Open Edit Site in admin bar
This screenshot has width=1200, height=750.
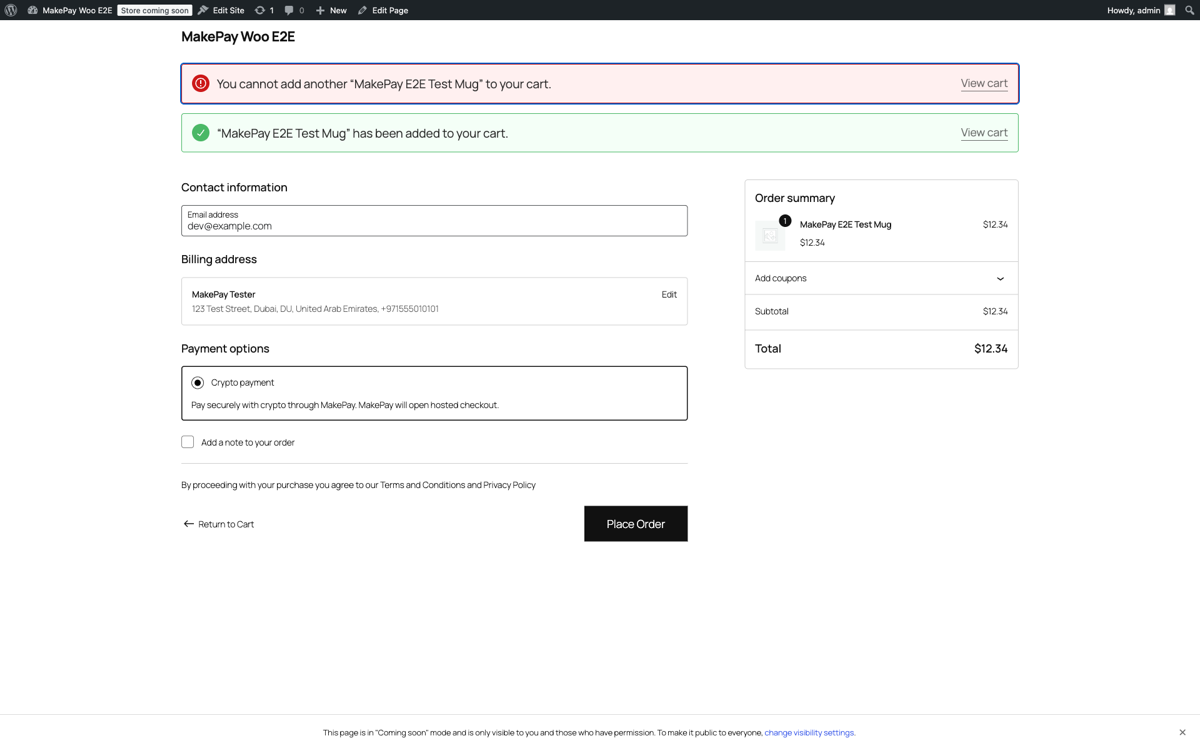tap(221, 10)
